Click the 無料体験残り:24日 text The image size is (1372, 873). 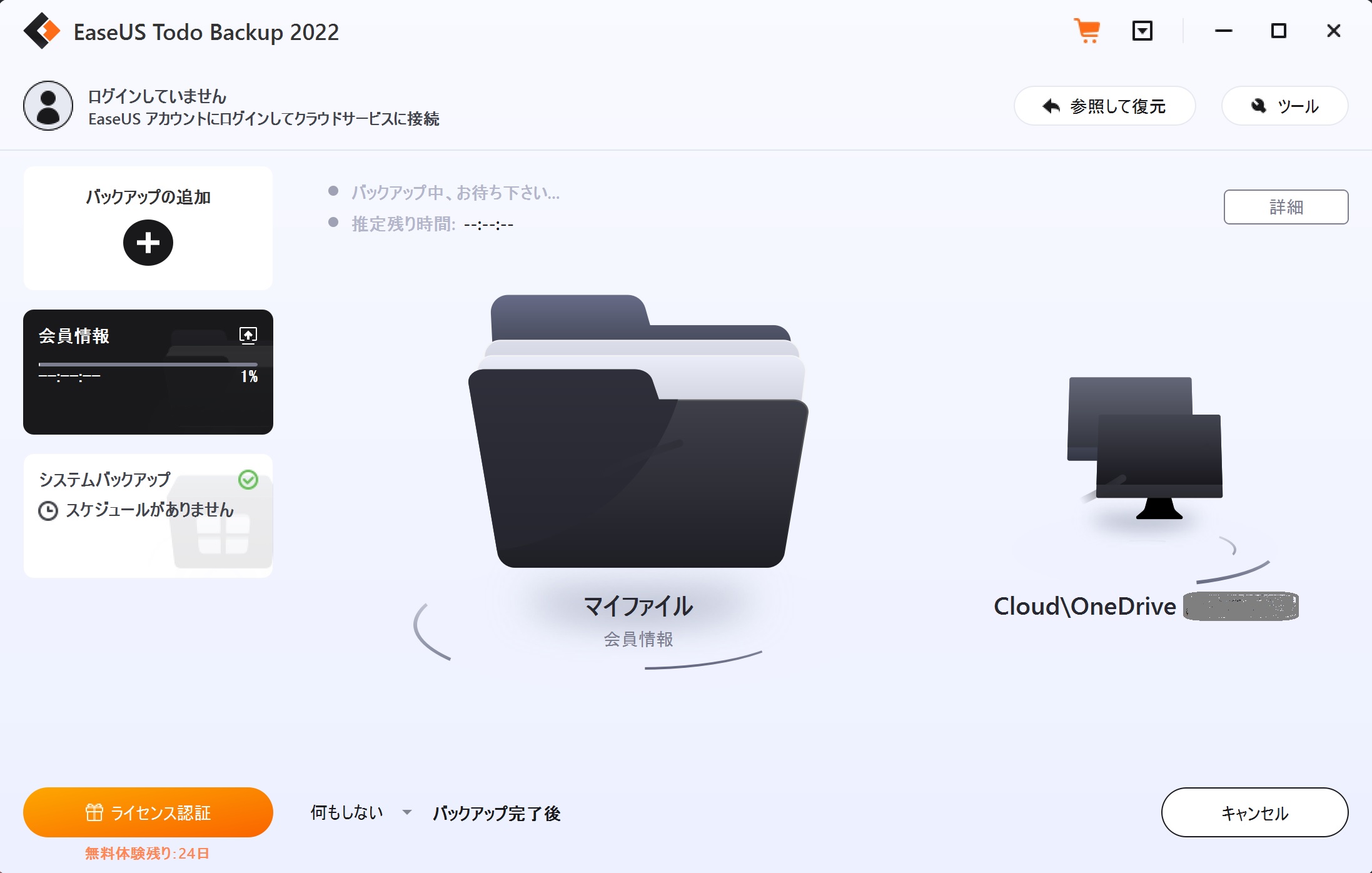coord(148,853)
